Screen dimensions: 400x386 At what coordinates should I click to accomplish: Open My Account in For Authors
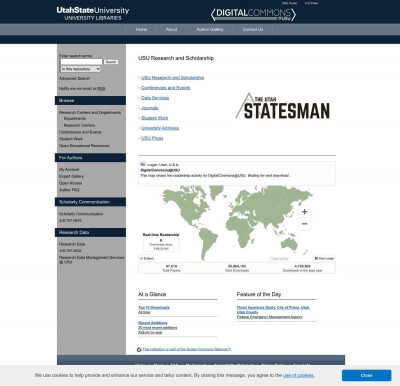pyautogui.click(x=69, y=169)
